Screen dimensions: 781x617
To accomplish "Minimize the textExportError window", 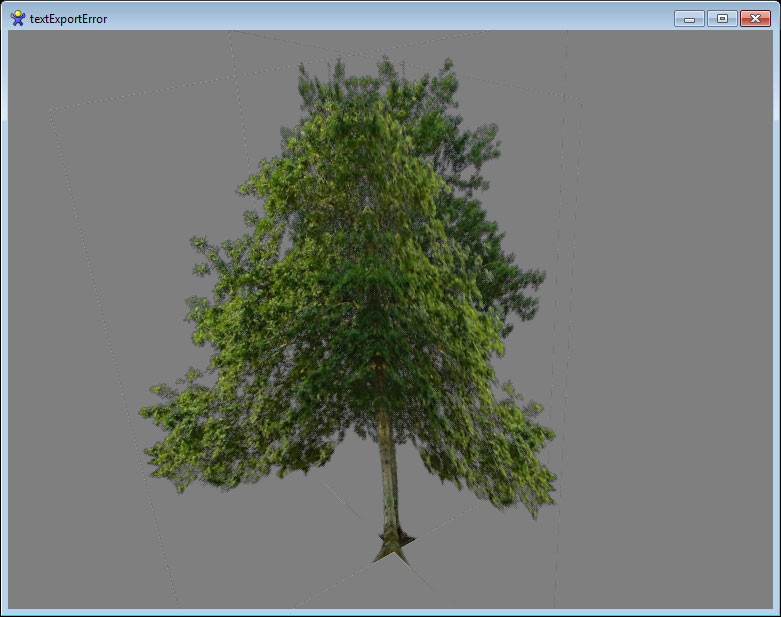I will [x=689, y=19].
